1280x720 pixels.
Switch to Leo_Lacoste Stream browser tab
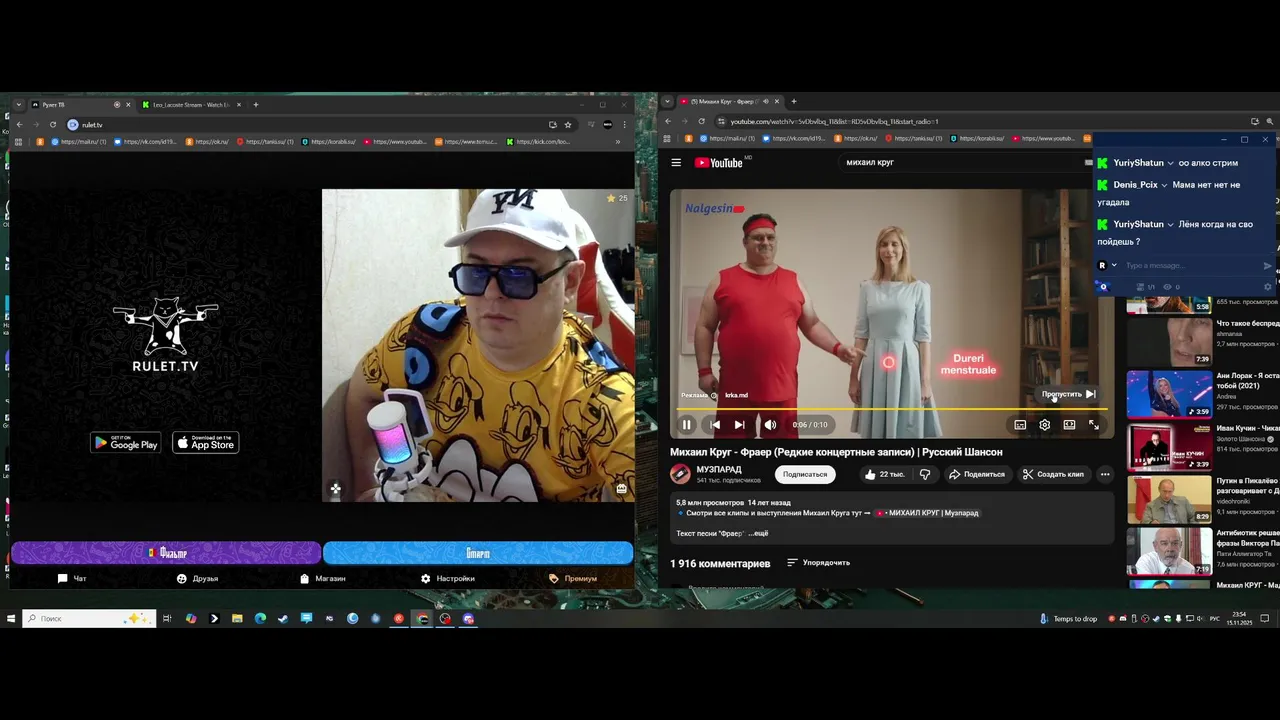(x=191, y=105)
